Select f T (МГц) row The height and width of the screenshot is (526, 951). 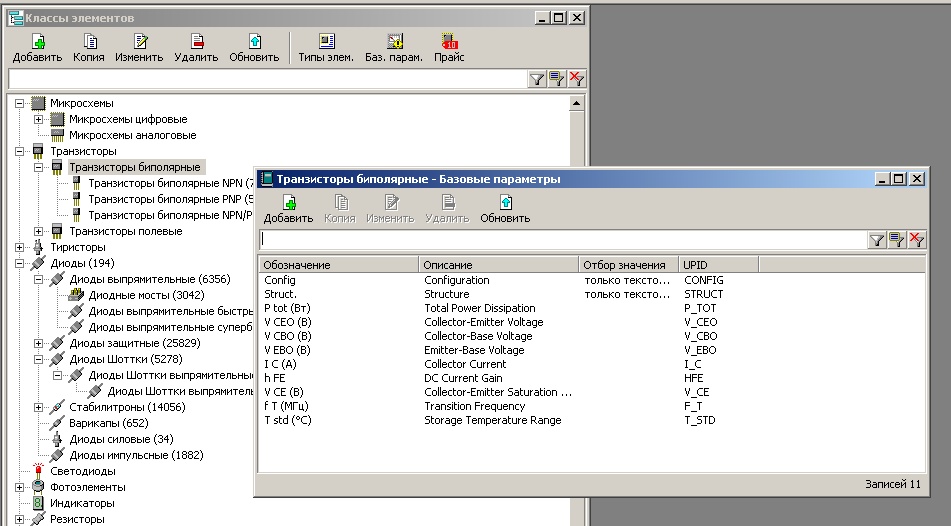point(591,406)
